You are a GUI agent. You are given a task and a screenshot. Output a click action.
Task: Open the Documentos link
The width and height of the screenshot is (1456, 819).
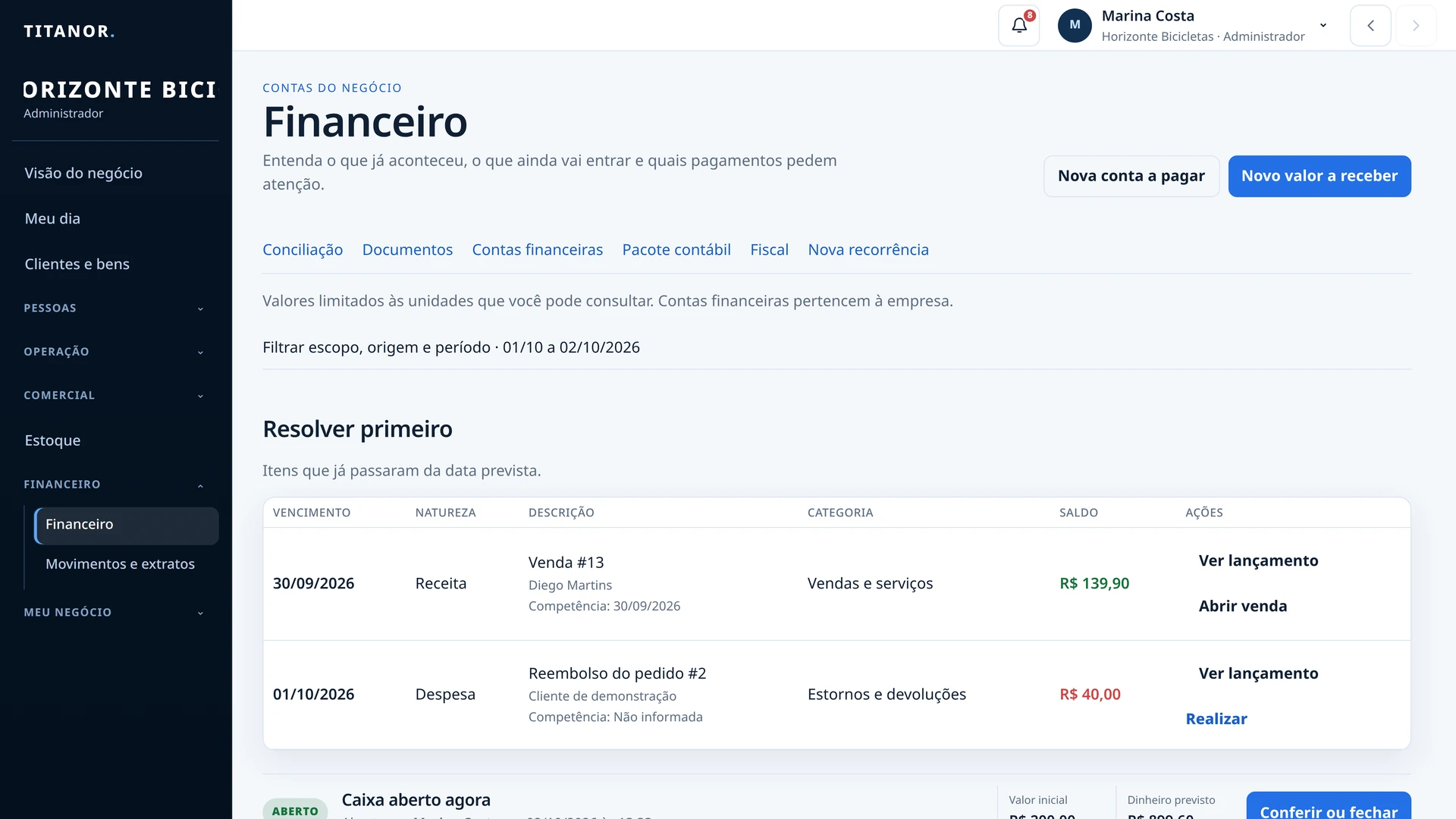[x=407, y=249]
